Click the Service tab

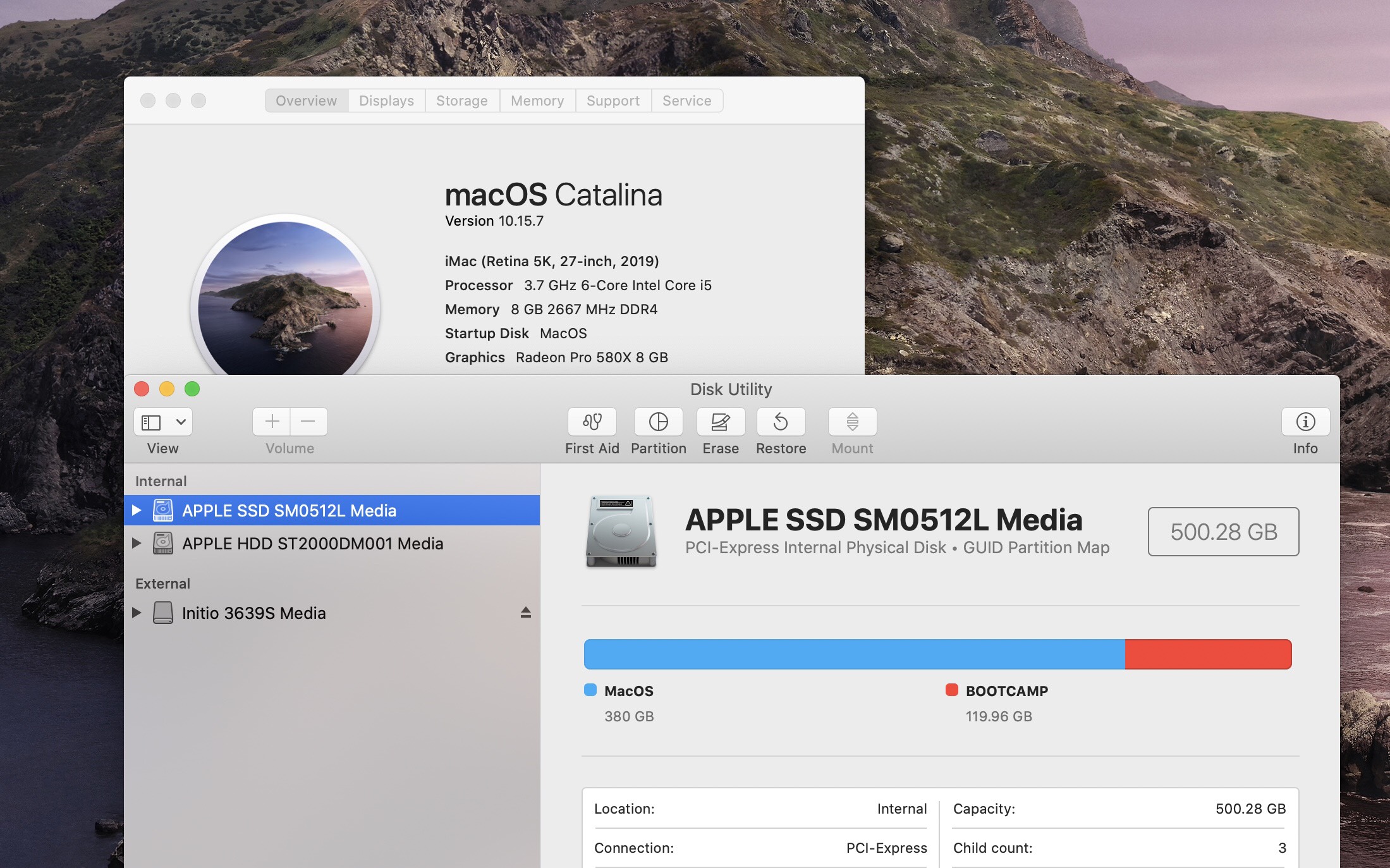686,101
